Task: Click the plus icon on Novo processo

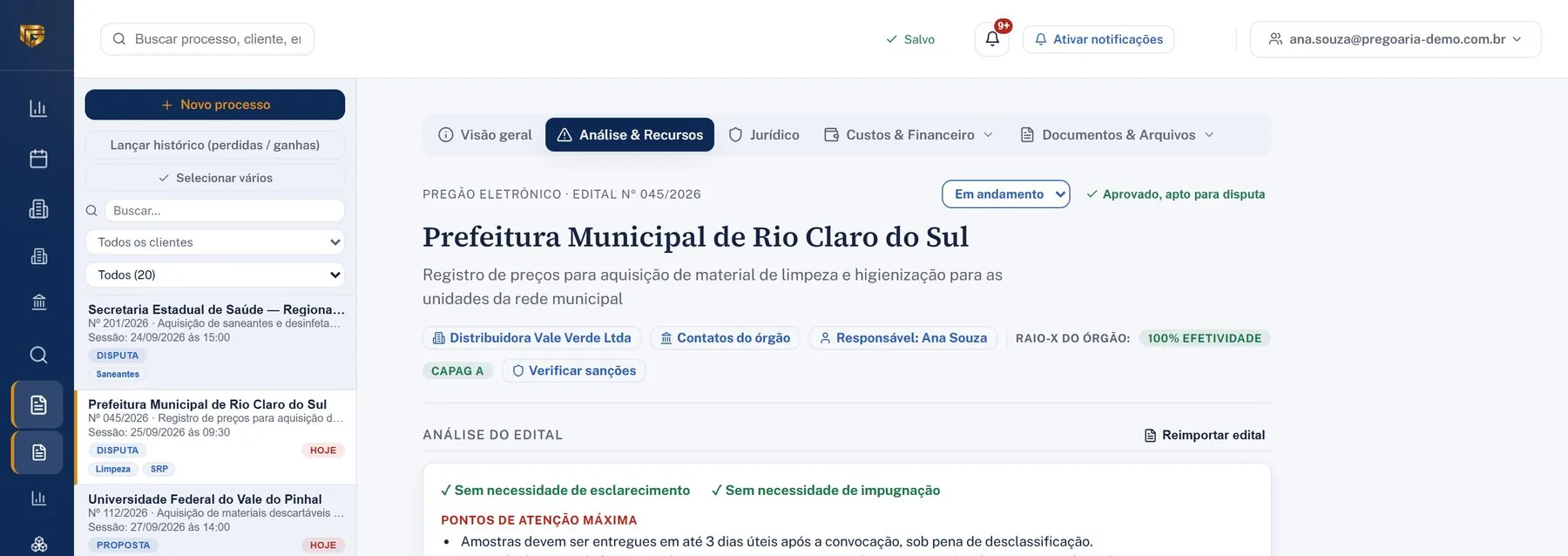Action: (167, 105)
